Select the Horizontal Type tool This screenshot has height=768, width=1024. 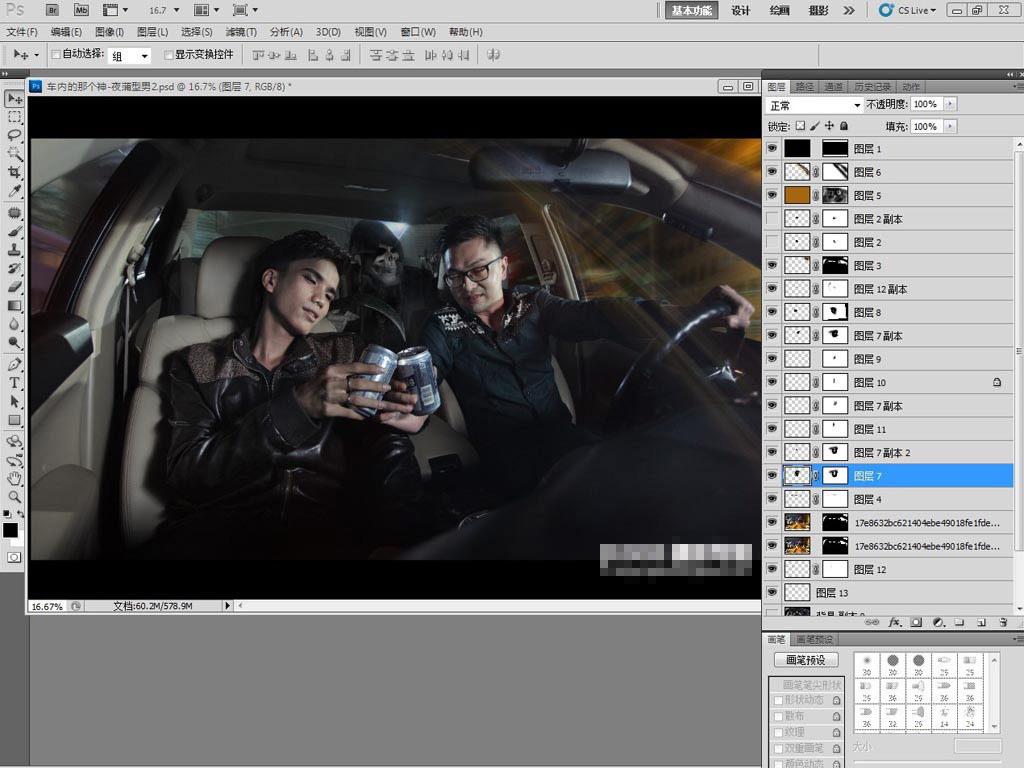(x=14, y=383)
